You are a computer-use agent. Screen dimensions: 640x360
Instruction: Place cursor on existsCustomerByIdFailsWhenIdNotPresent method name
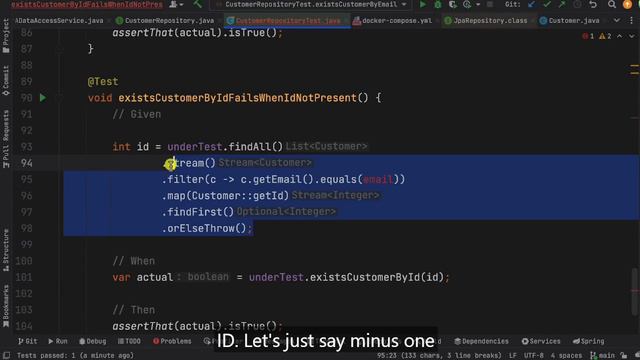point(238,98)
